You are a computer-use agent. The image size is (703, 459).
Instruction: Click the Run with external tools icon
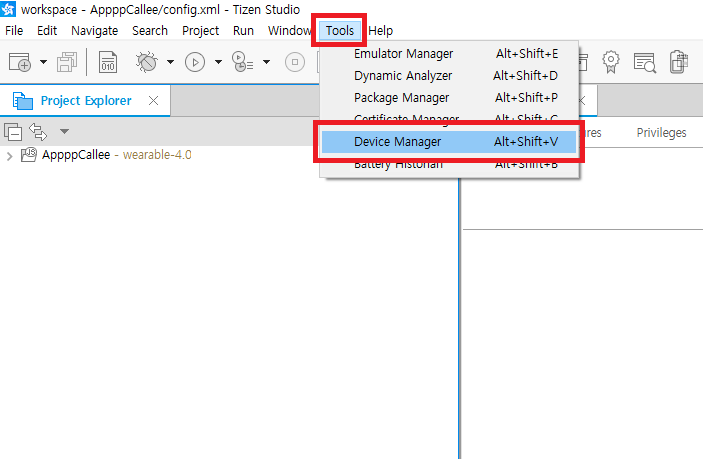coord(243,62)
